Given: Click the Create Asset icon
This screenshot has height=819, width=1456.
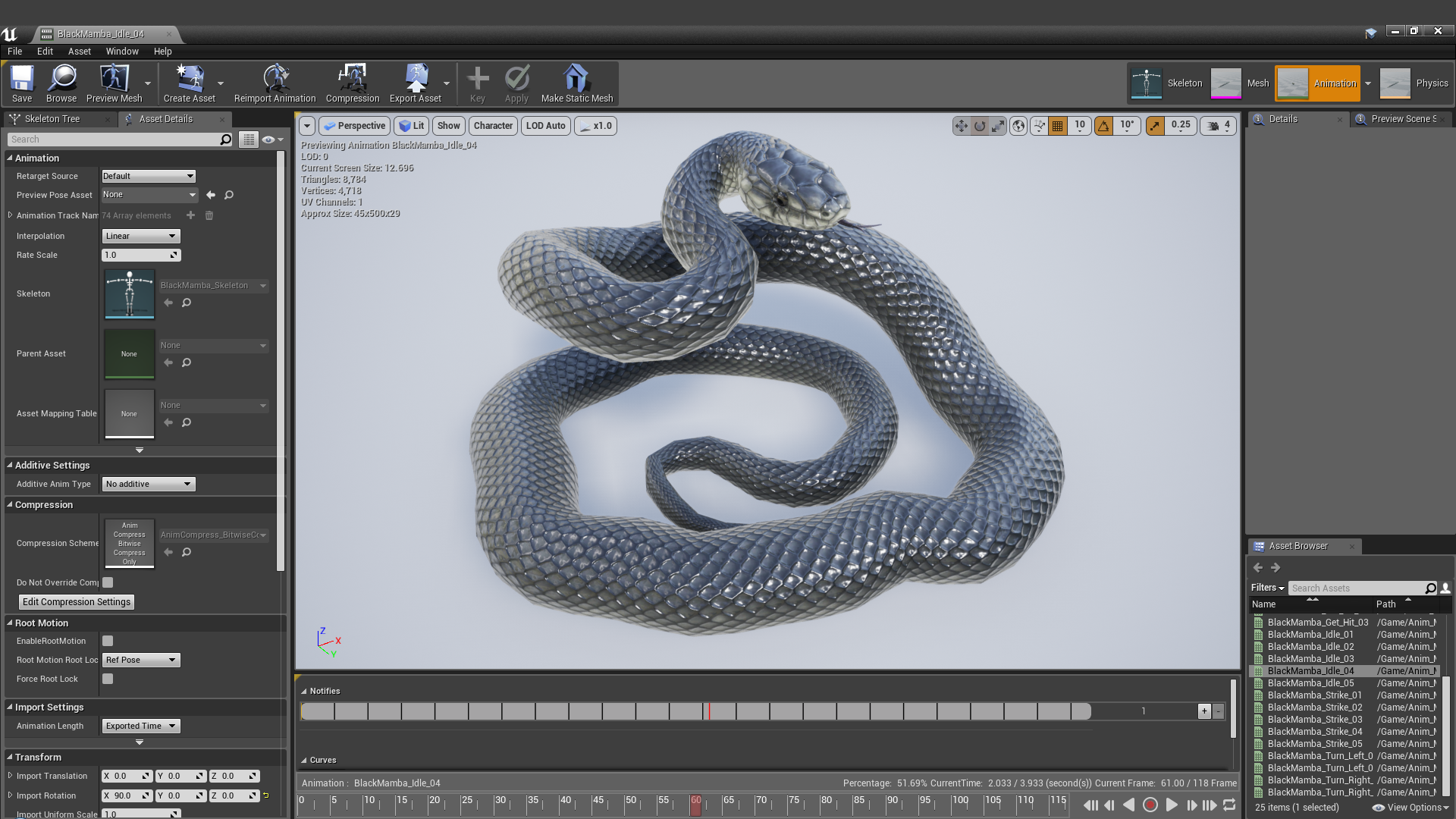Looking at the screenshot, I should [x=189, y=79].
